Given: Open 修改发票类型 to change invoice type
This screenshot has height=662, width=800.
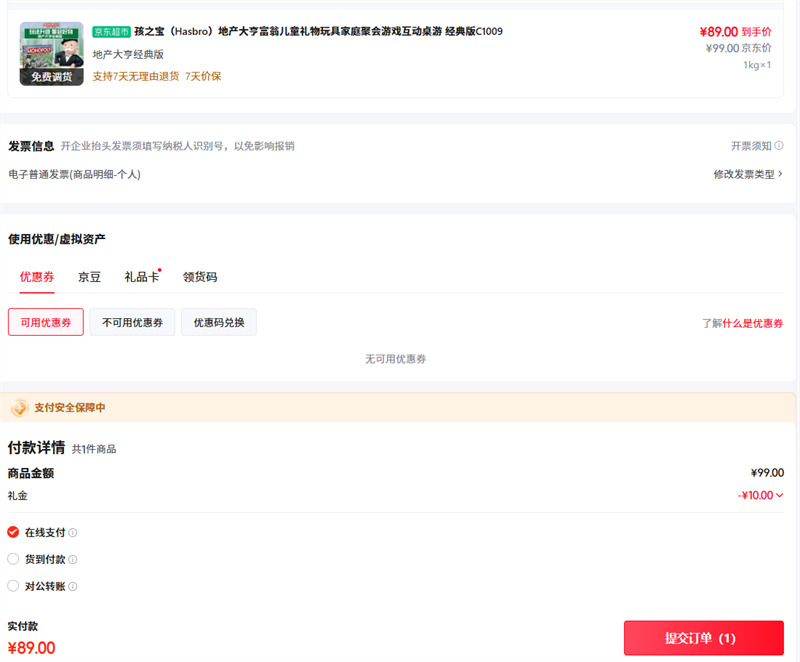Looking at the screenshot, I should pyautogui.click(x=747, y=174).
